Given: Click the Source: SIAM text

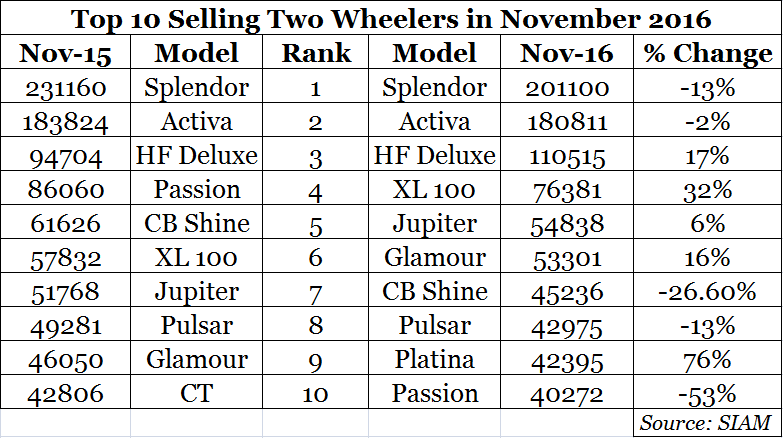Looking at the screenshot, I should [x=713, y=422].
